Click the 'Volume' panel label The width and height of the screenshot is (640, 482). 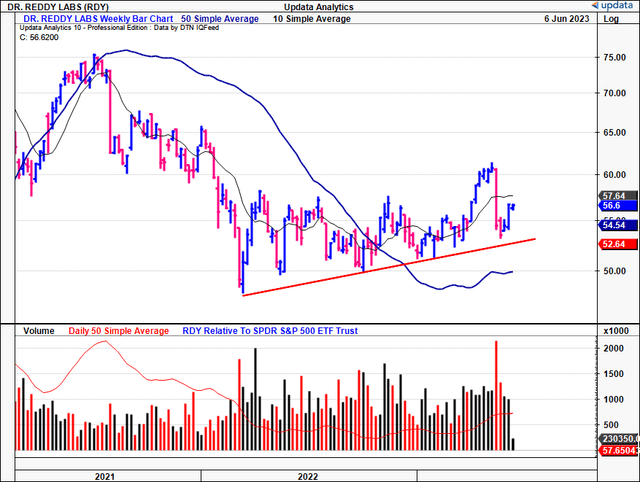coord(39,331)
